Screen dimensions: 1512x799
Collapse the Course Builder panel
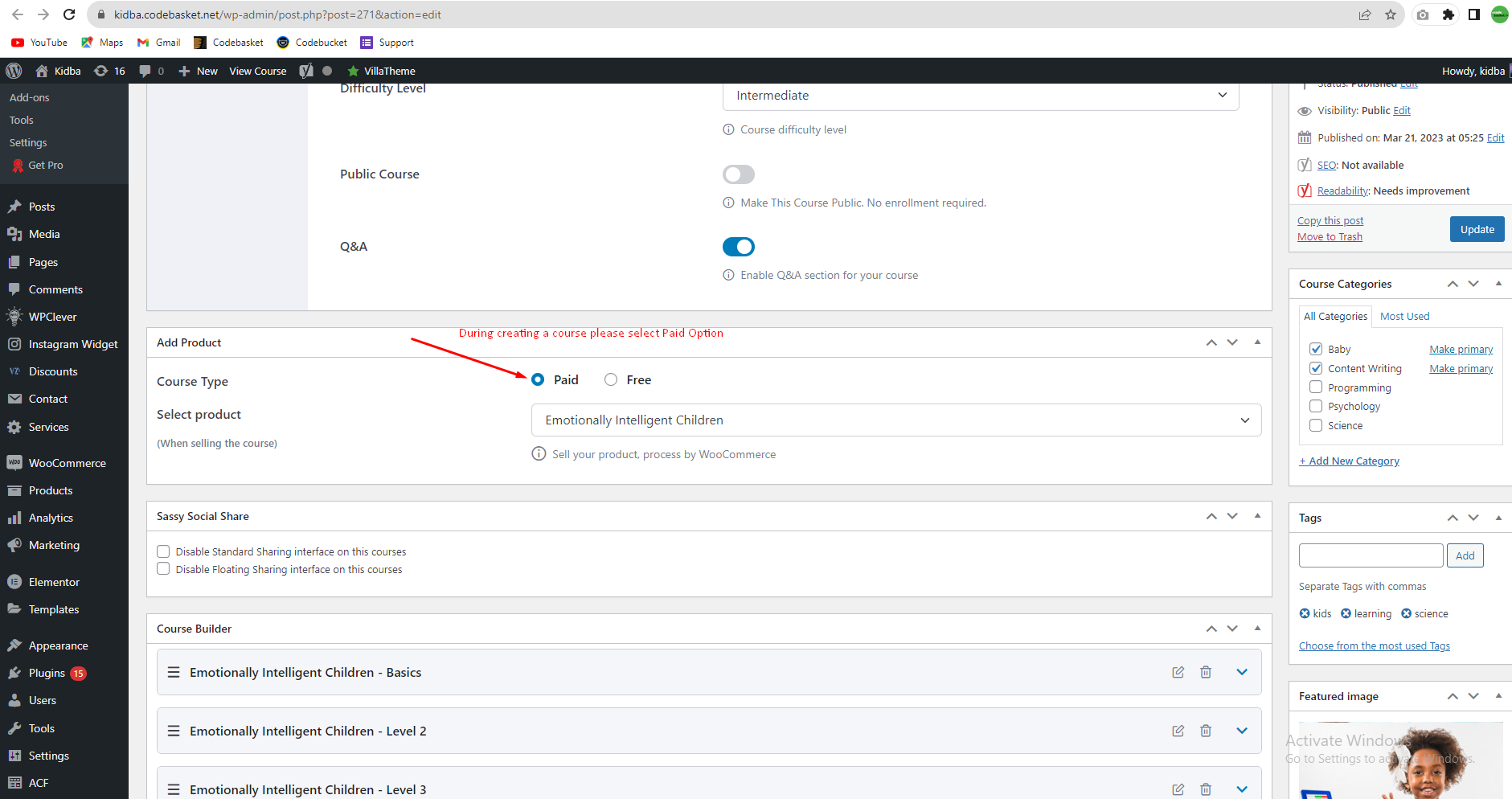click(x=1257, y=629)
